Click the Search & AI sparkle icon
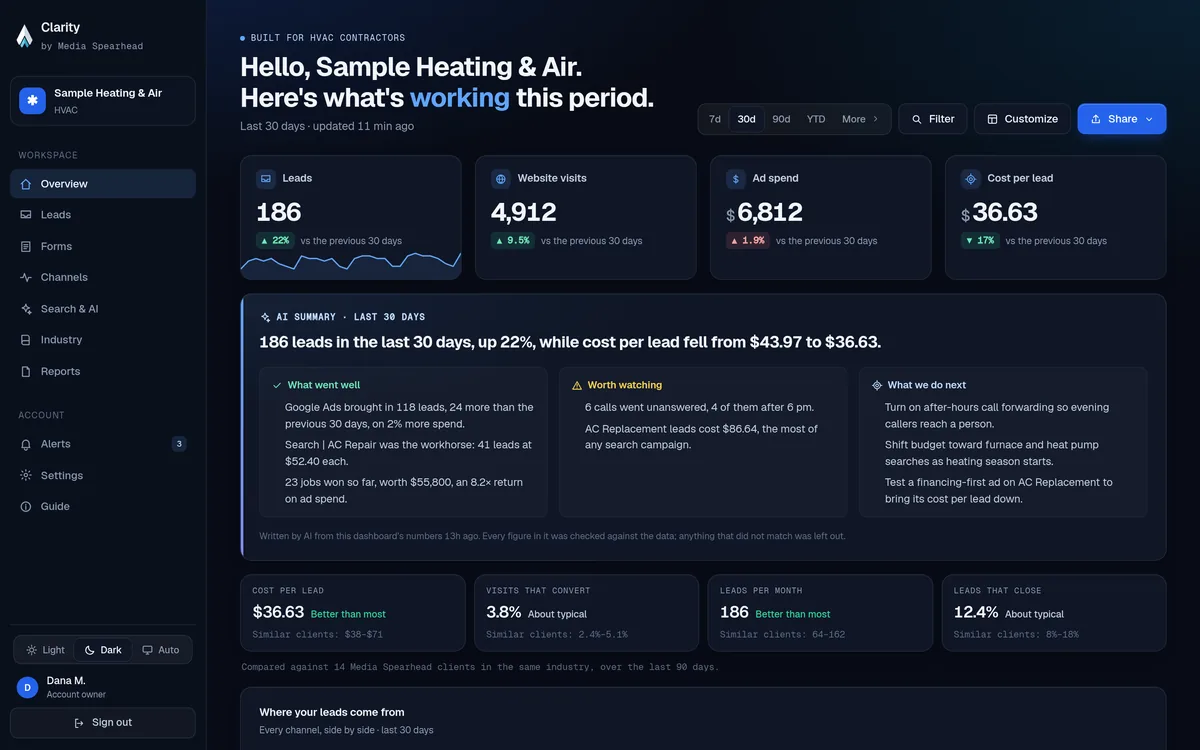This screenshot has height=750, width=1200. tap(26, 309)
